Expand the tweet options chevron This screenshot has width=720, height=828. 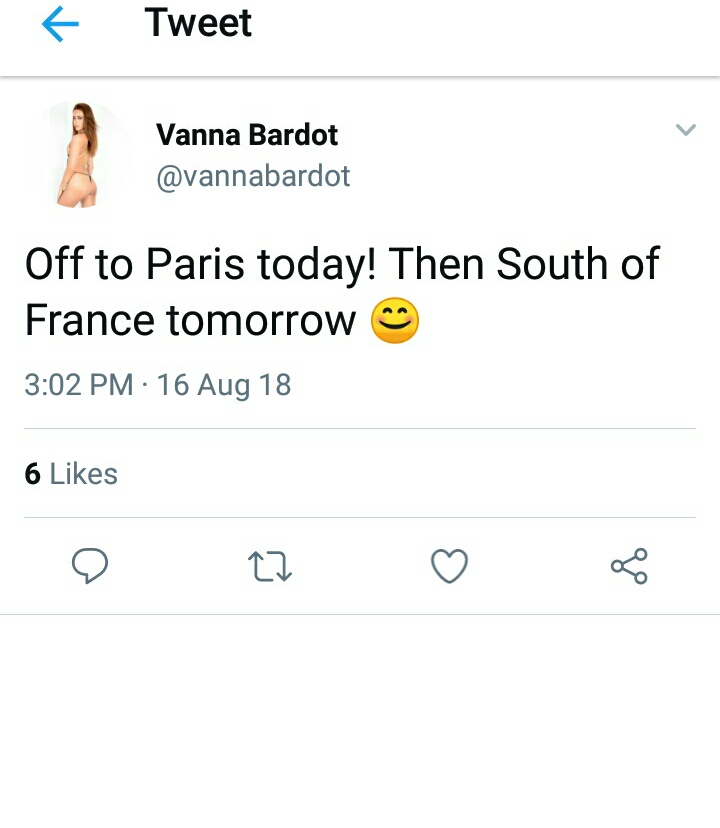(x=685, y=130)
